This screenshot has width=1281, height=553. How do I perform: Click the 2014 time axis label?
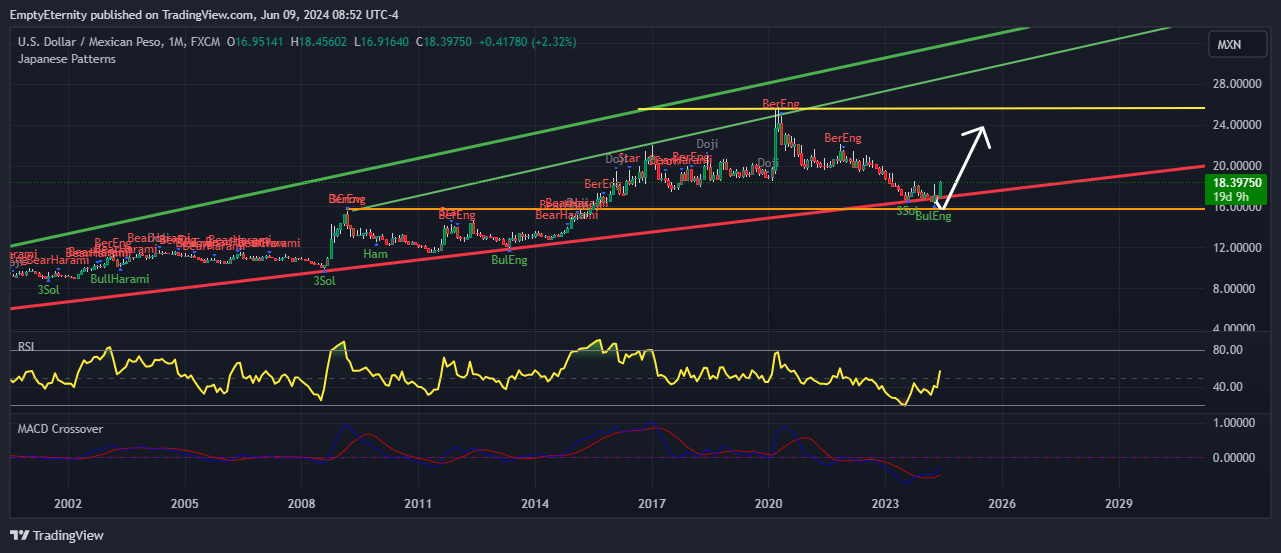tap(535, 504)
